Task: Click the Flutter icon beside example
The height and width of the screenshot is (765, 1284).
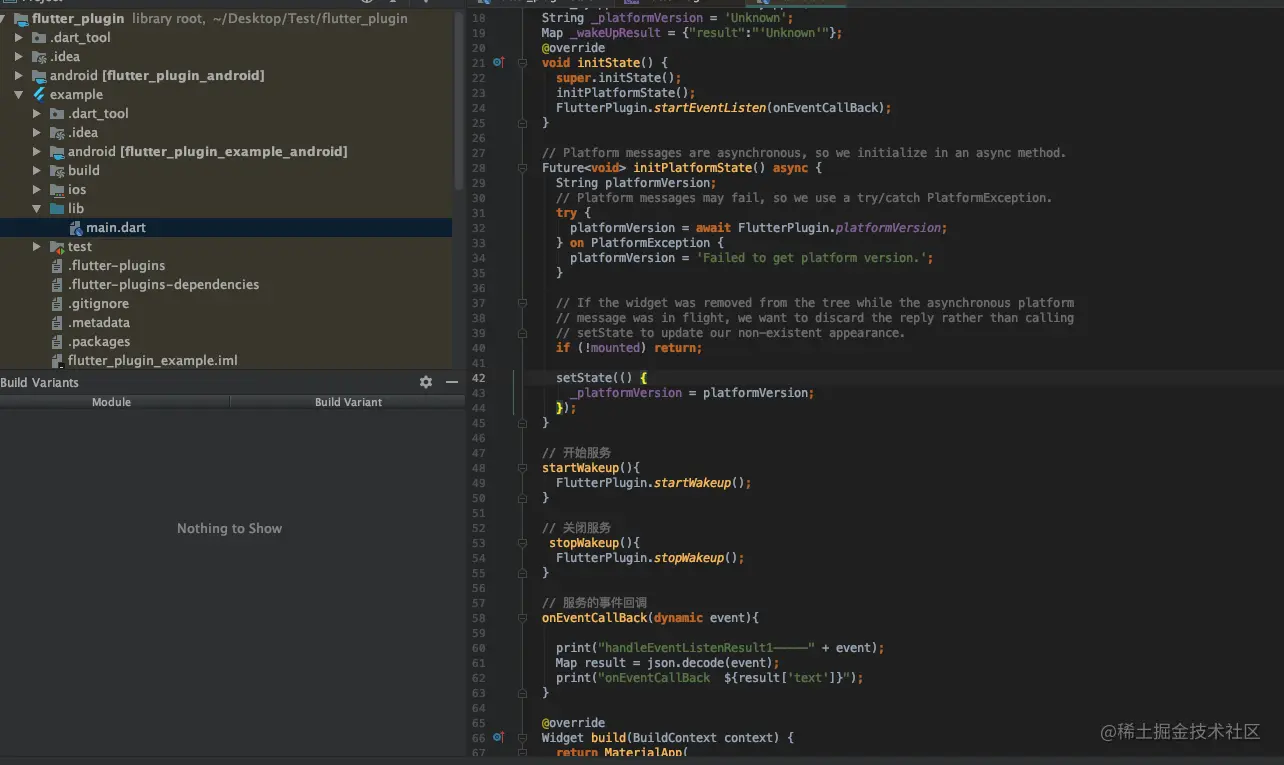Action: [x=40, y=94]
